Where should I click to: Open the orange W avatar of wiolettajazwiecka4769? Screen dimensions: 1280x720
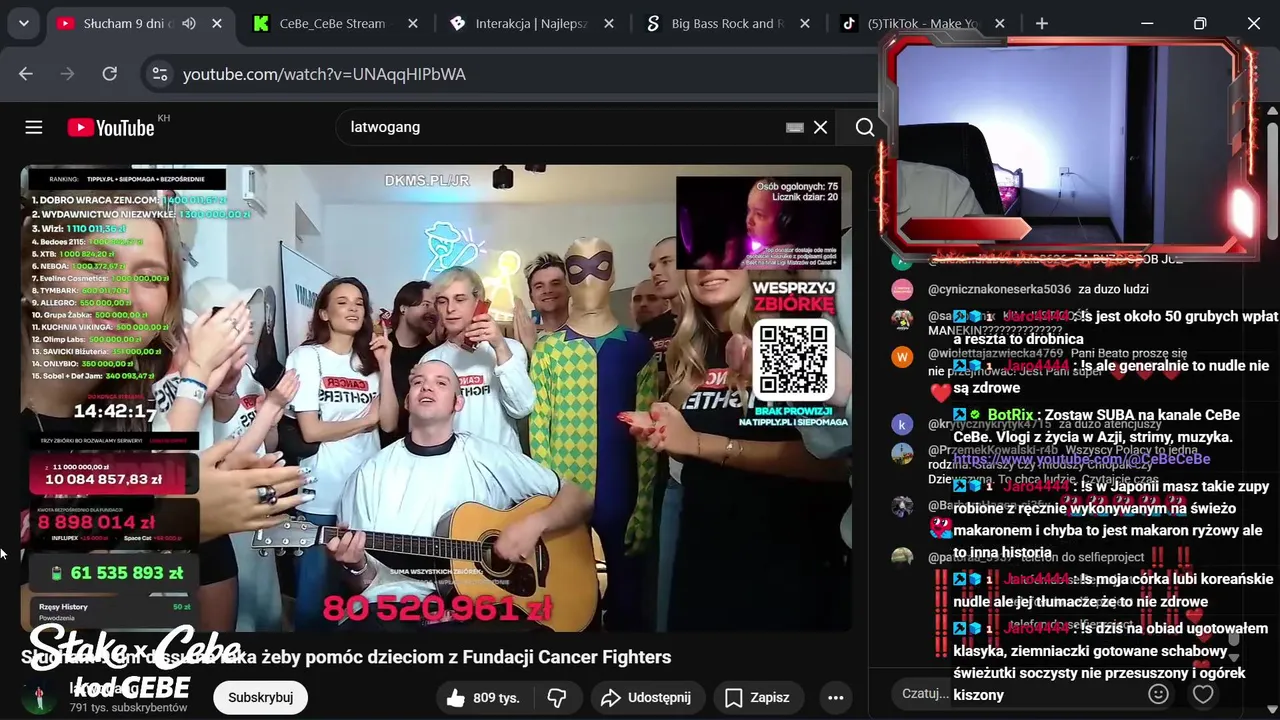click(902, 357)
